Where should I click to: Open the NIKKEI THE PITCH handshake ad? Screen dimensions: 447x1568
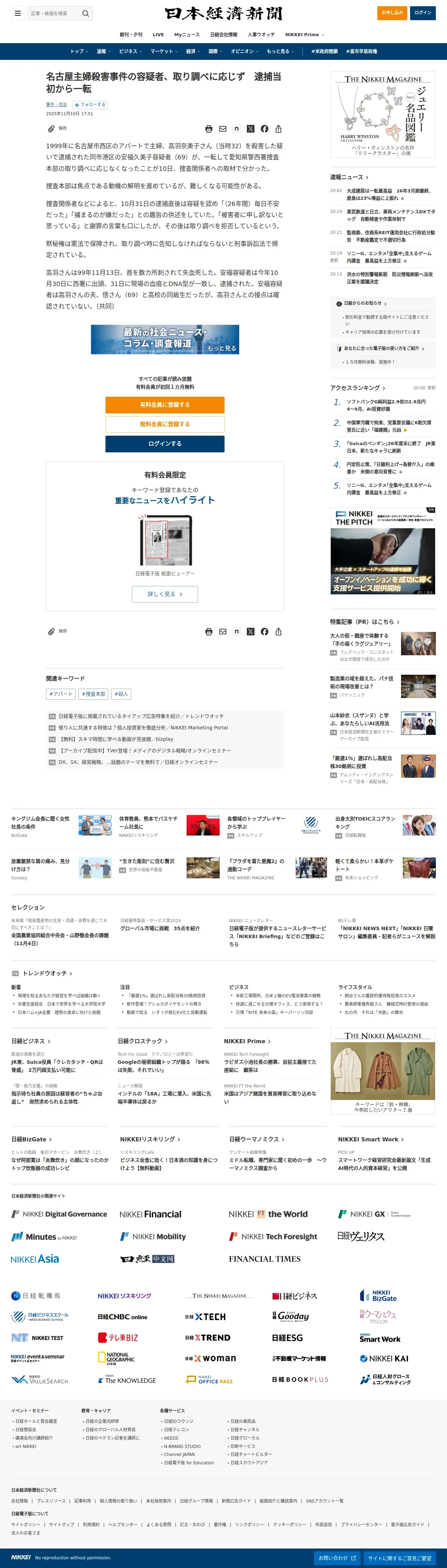pyautogui.click(x=383, y=551)
